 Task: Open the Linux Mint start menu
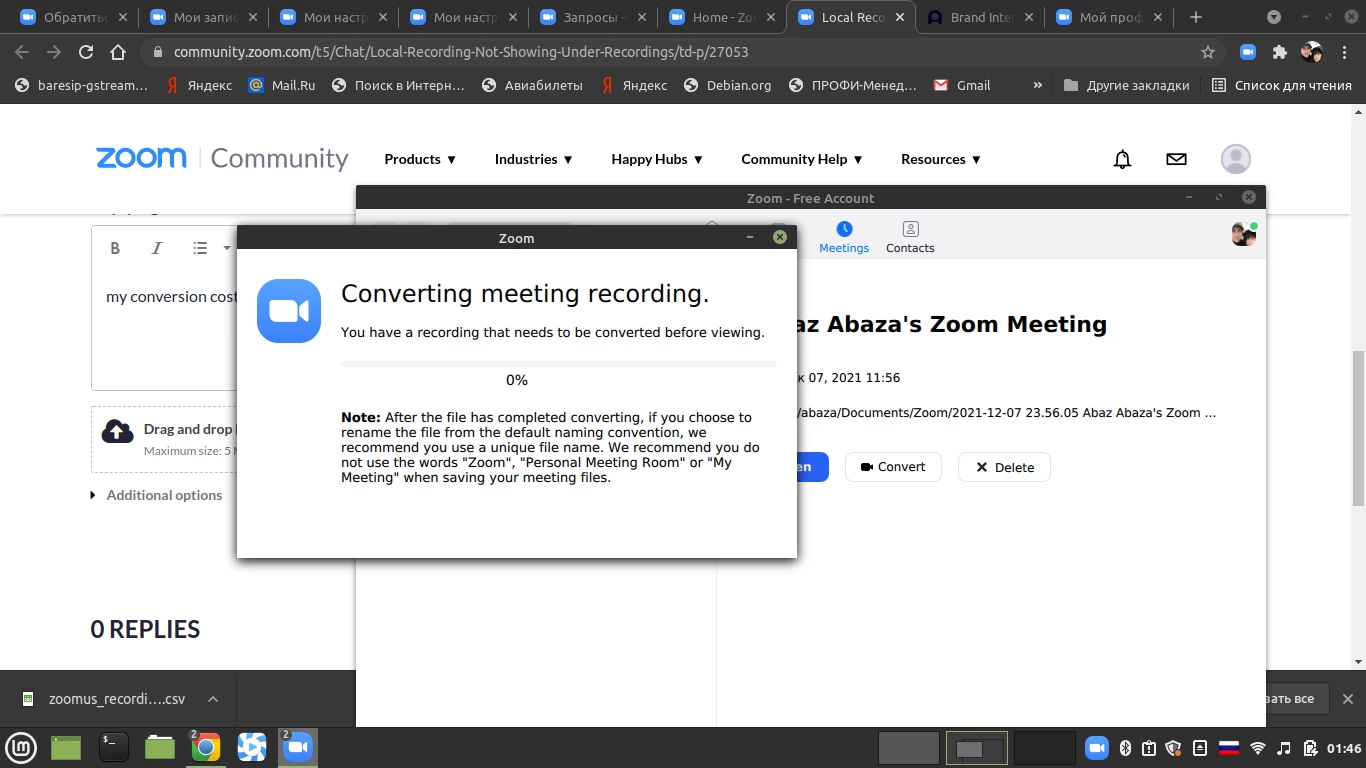(x=22, y=747)
